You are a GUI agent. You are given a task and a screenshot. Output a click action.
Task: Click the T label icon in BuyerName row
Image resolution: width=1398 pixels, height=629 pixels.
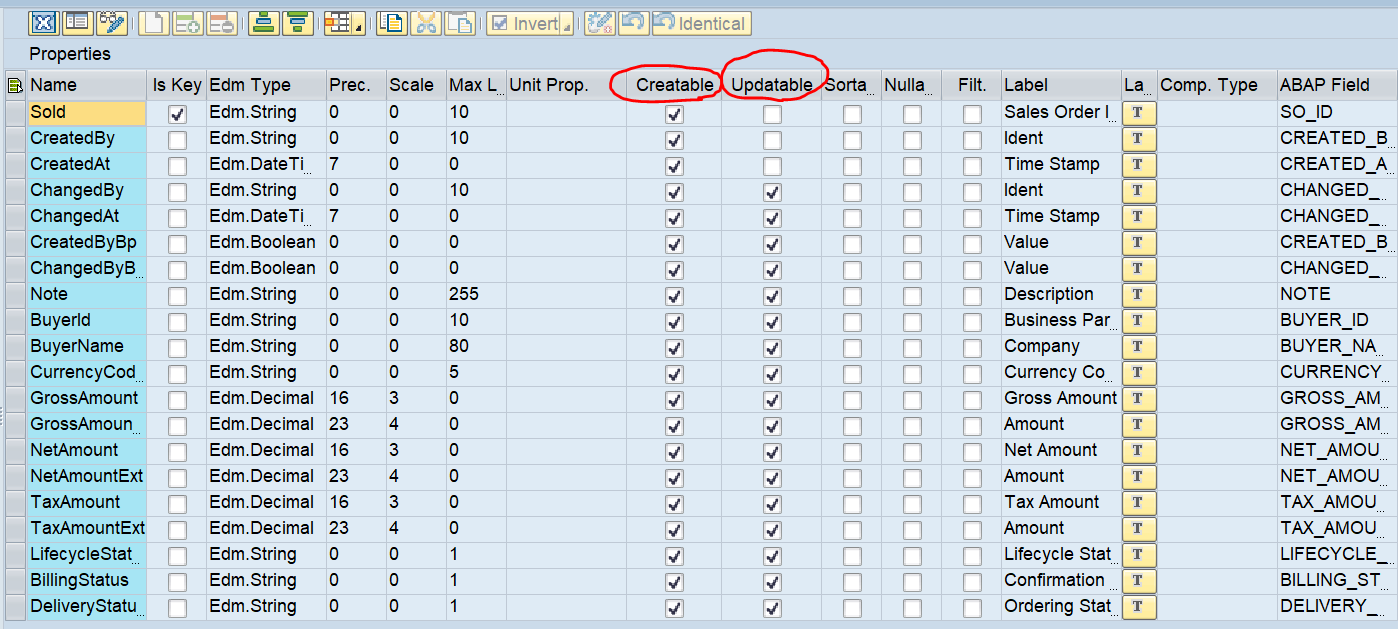[x=1139, y=346]
